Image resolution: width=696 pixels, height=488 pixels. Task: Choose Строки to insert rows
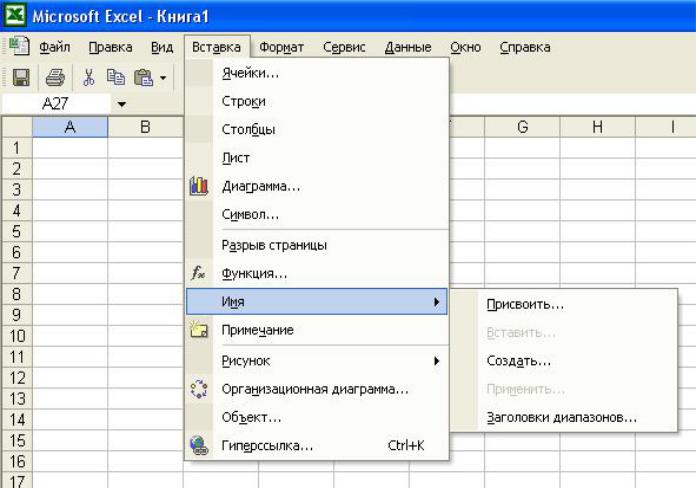(x=316, y=101)
